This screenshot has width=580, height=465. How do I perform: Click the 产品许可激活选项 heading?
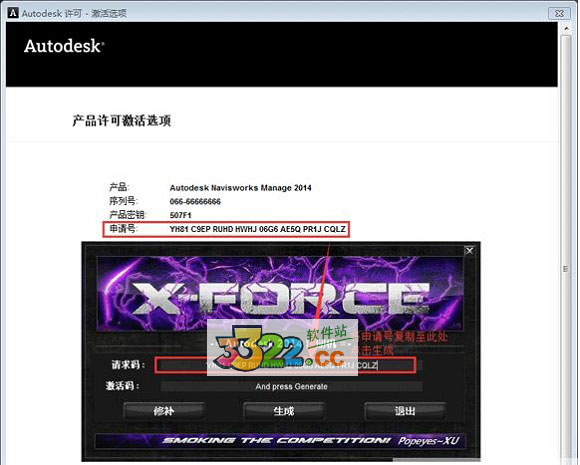122,121
